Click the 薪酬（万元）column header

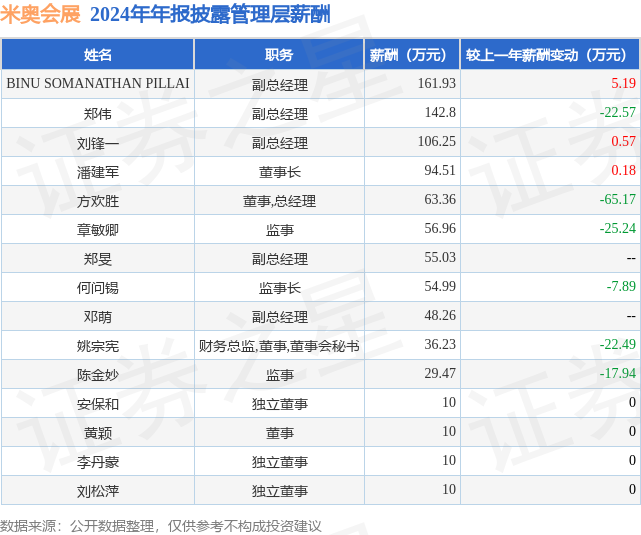412,54
